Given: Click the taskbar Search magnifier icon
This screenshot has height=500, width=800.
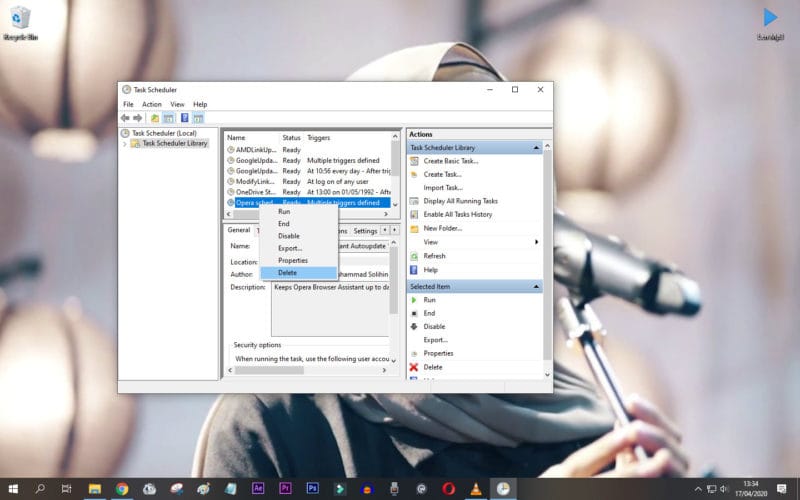Looking at the screenshot, I should click(x=40, y=489).
